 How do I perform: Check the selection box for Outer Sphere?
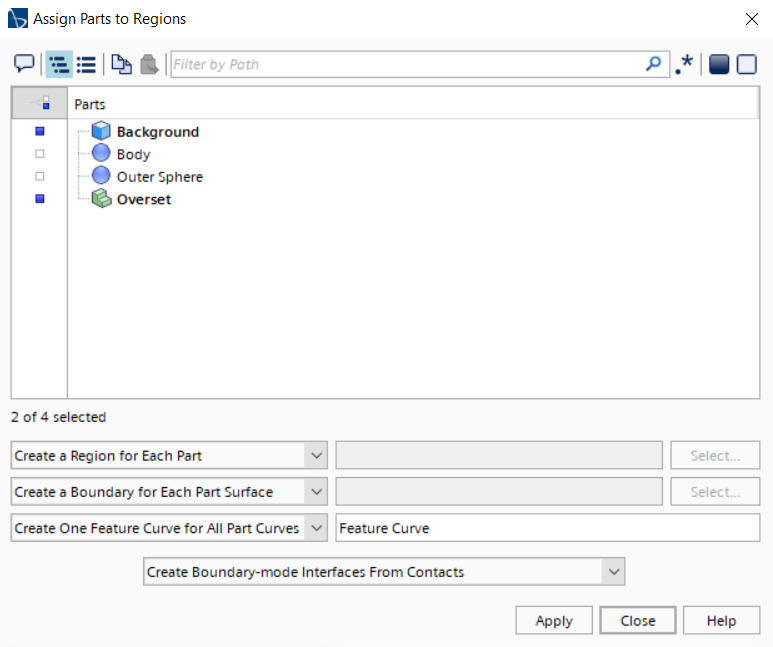click(x=40, y=176)
